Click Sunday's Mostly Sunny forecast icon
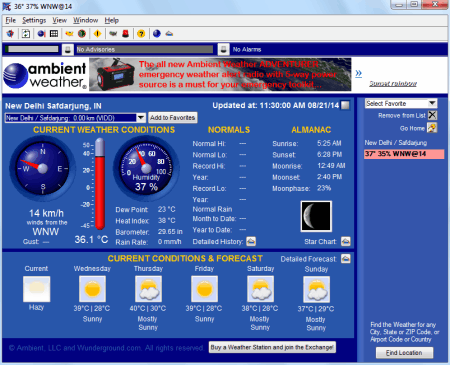The image size is (450, 365). [317, 289]
